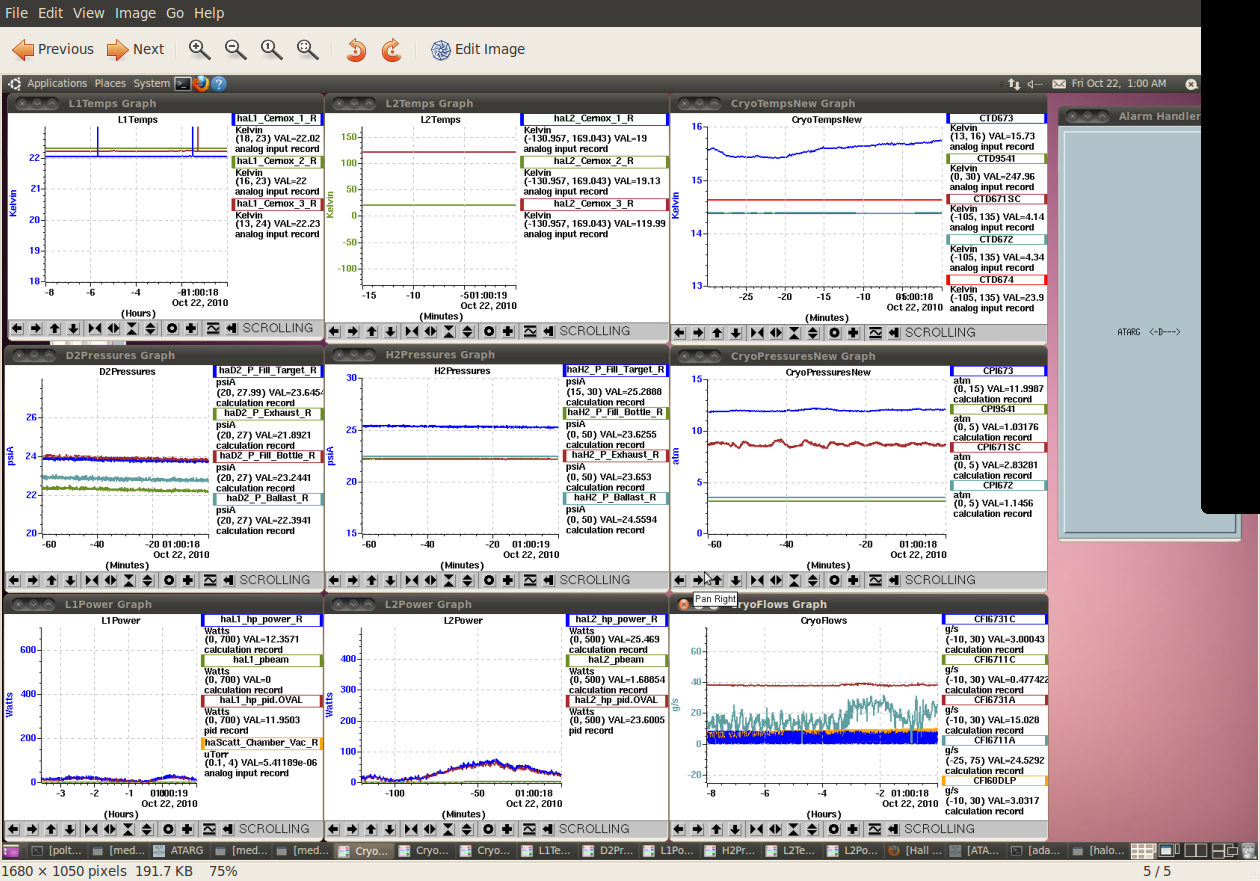Zoom in Y axis on D2Pressures Graph
1260x881 pixels.
click(x=130, y=580)
